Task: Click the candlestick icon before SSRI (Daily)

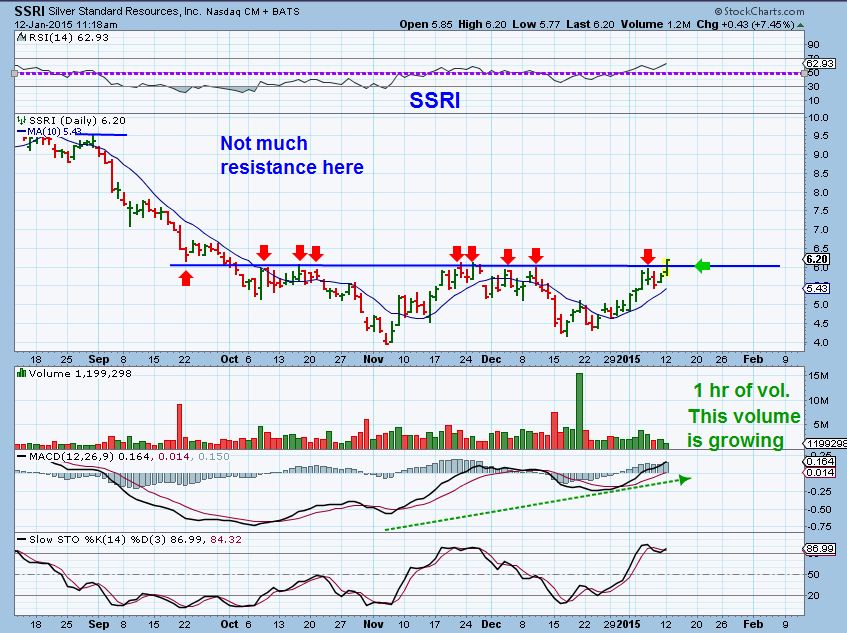Action: (22, 120)
